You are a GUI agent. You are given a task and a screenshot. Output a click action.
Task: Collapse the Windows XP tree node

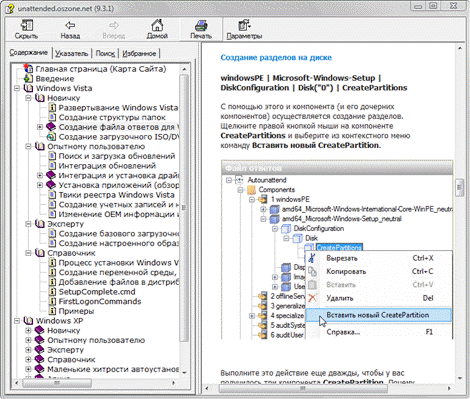[x=17, y=321]
